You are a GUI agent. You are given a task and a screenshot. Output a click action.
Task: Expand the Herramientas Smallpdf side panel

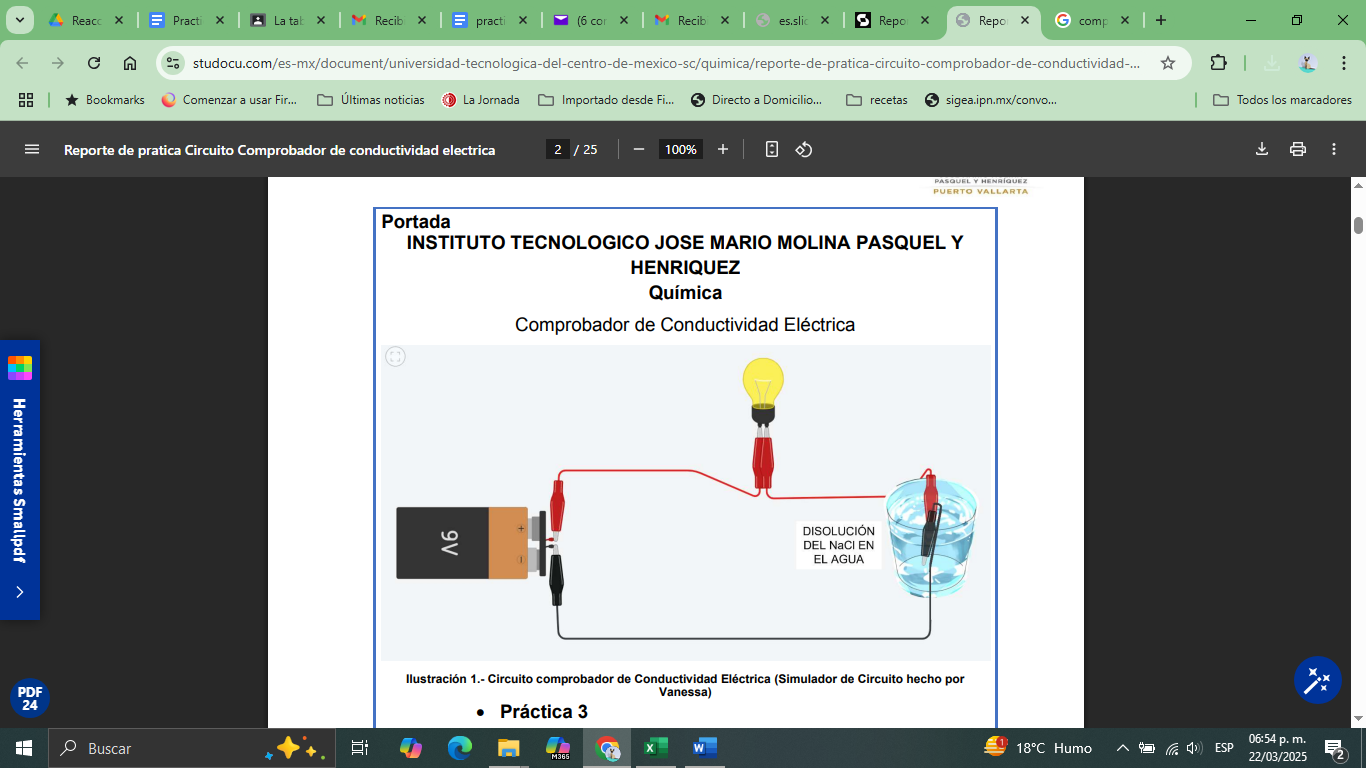point(19,592)
